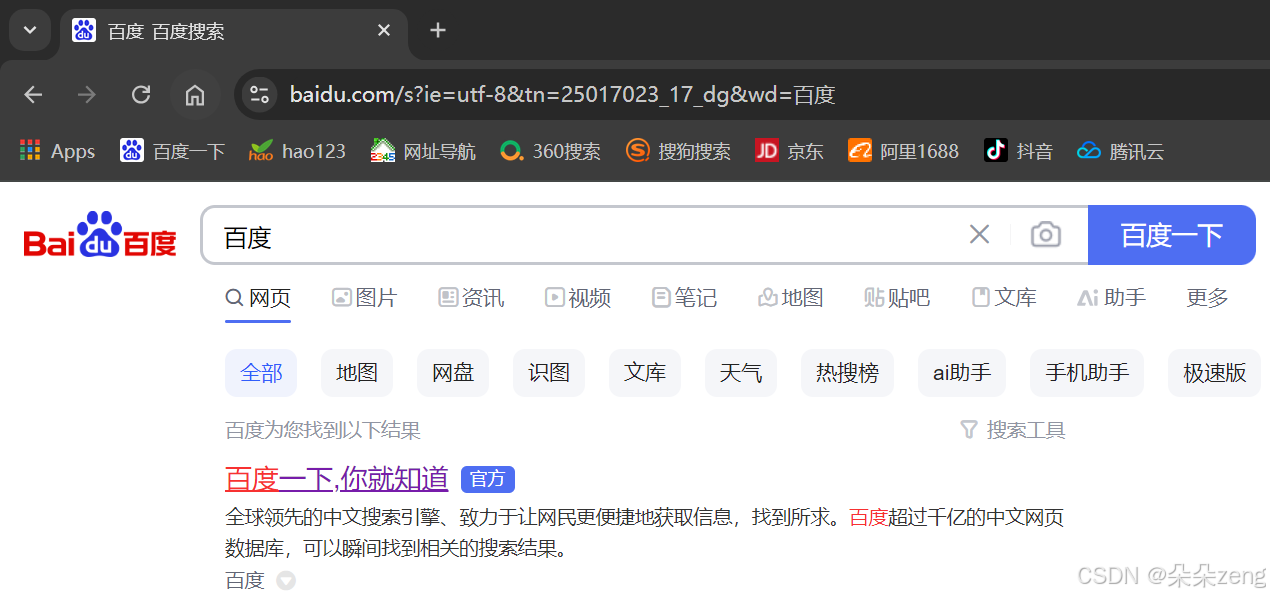Open the 阿里1688 bookmark
Viewport: 1270px width, 597px height.
pyautogui.click(x=903, y=151)
